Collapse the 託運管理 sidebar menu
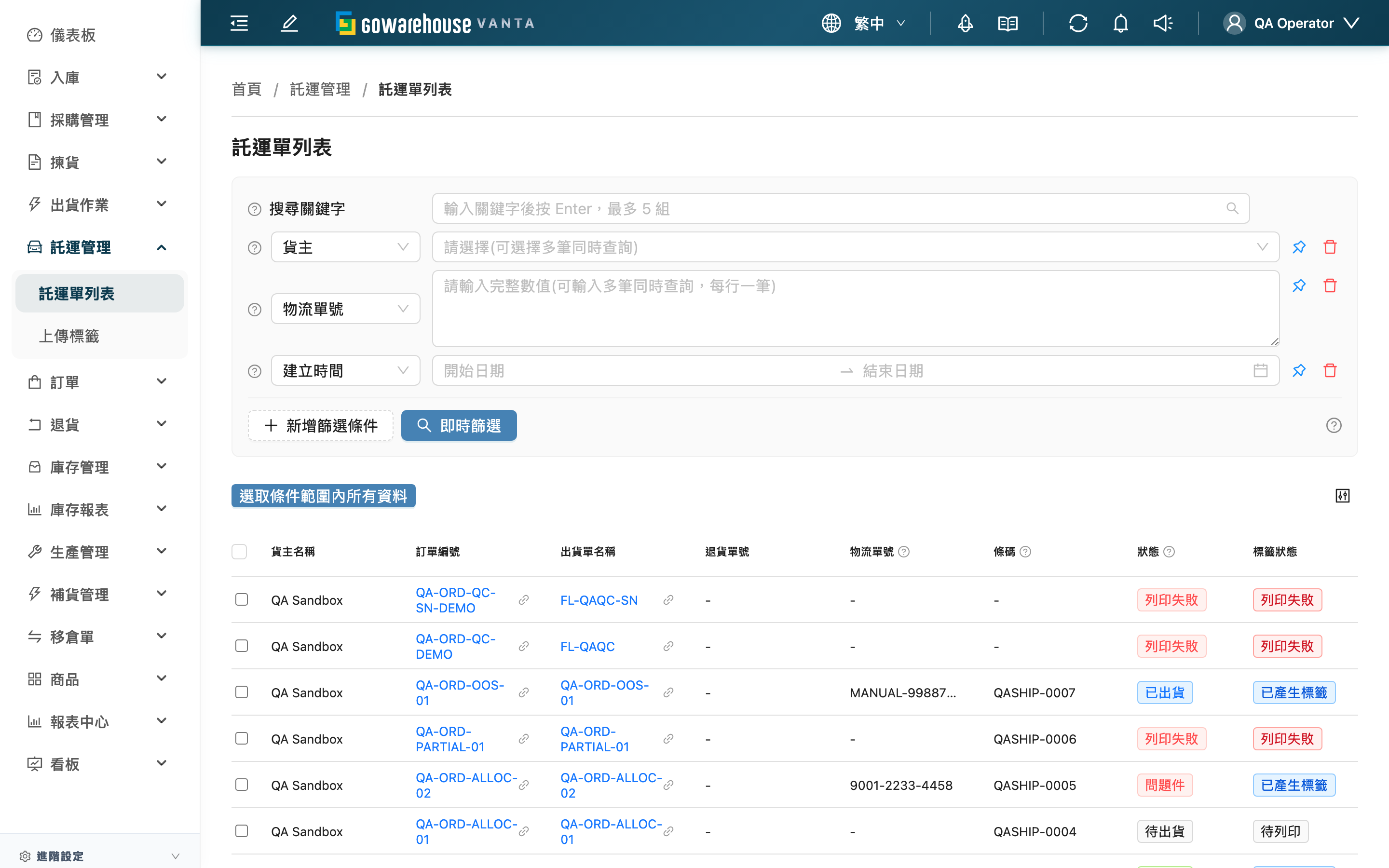 tap(100, 247)
